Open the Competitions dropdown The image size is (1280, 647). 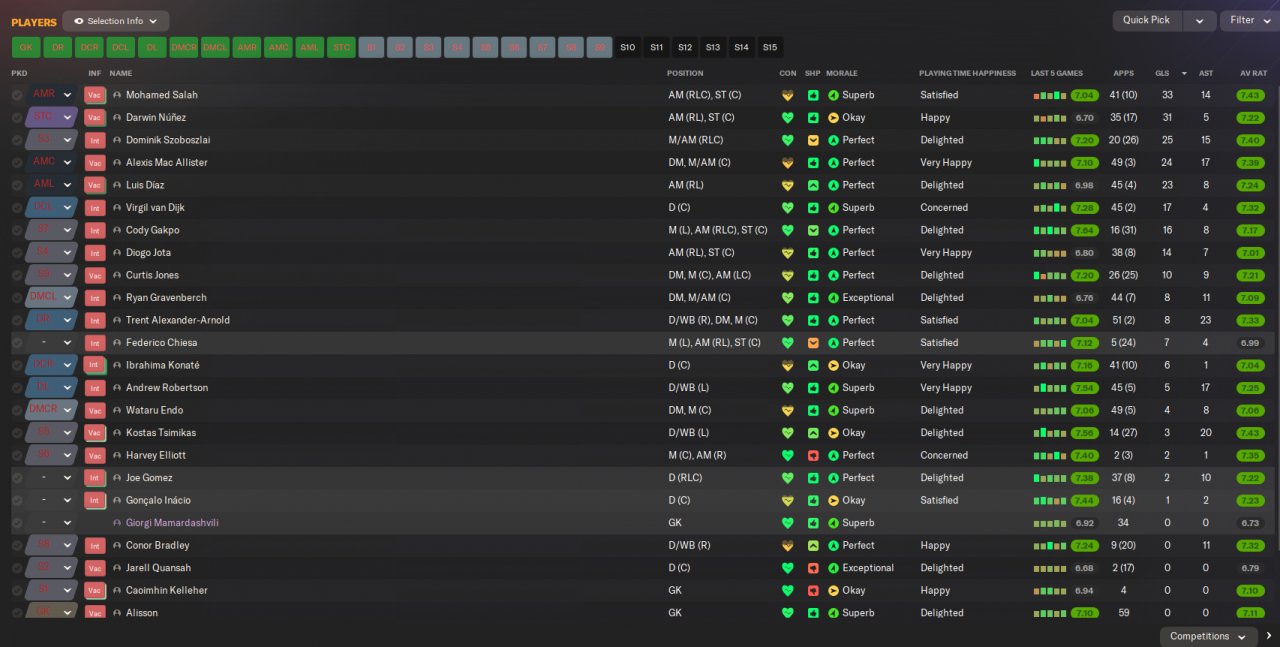(1208, 636)
